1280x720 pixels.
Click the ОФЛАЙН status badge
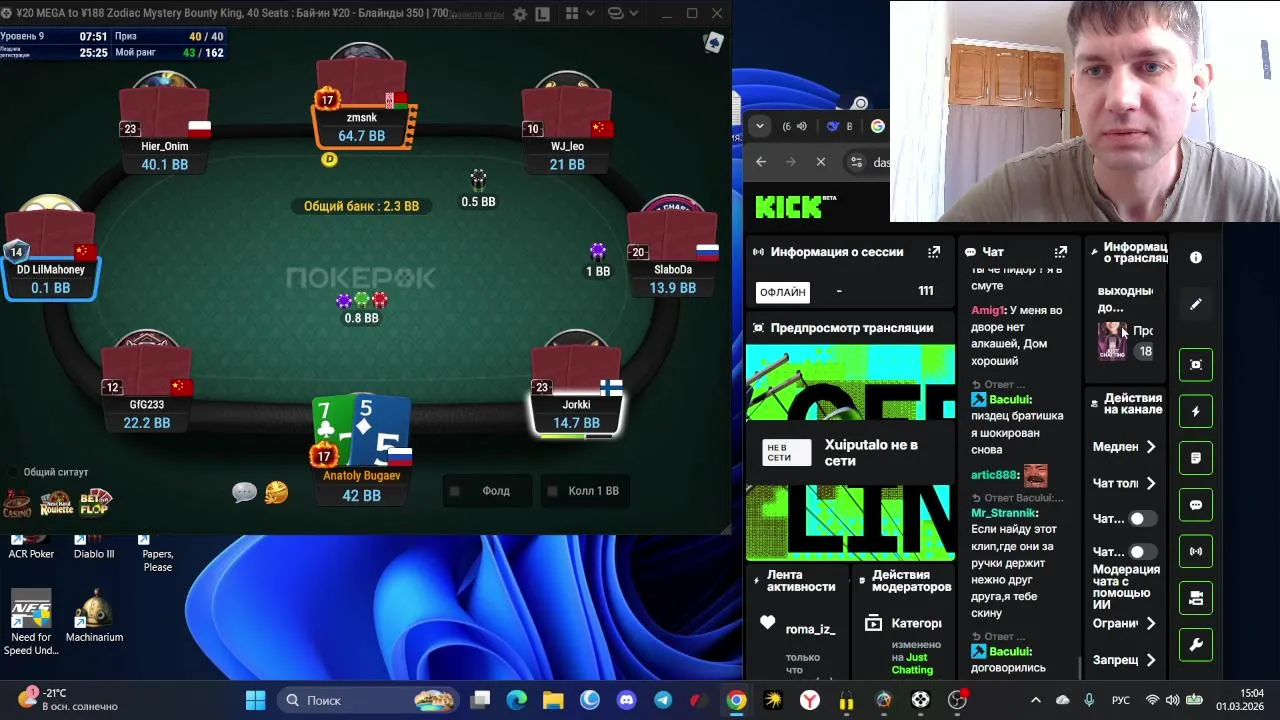(x=782, y=292)
